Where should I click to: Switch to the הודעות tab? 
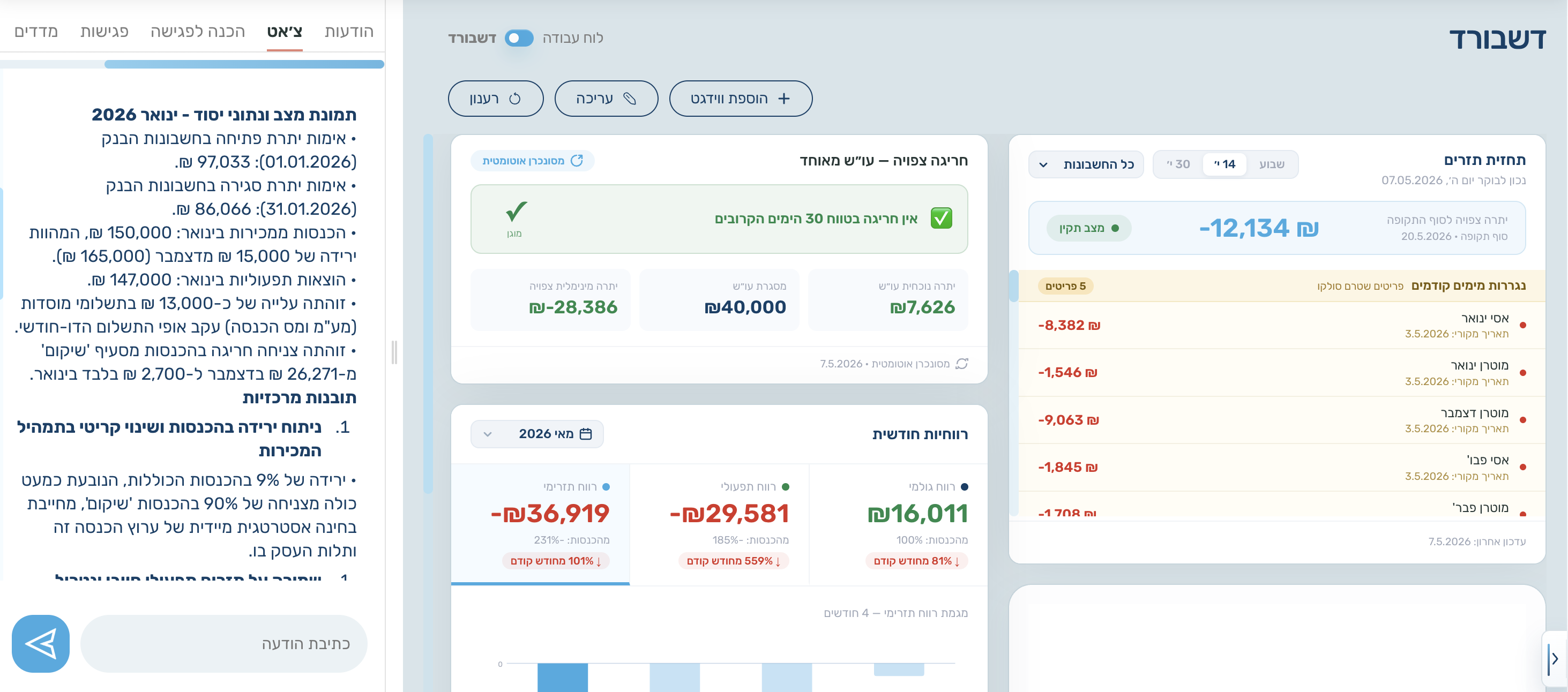click(349, 32)
